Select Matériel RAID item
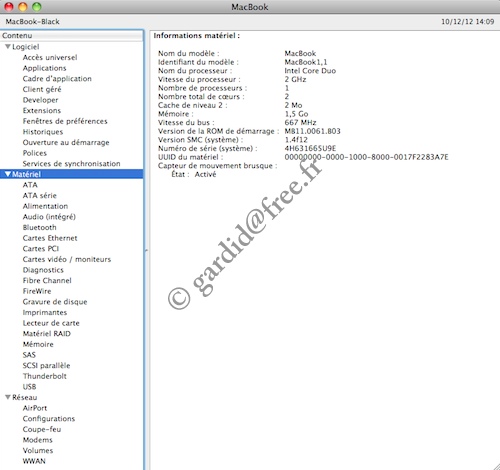 point(47,334)
